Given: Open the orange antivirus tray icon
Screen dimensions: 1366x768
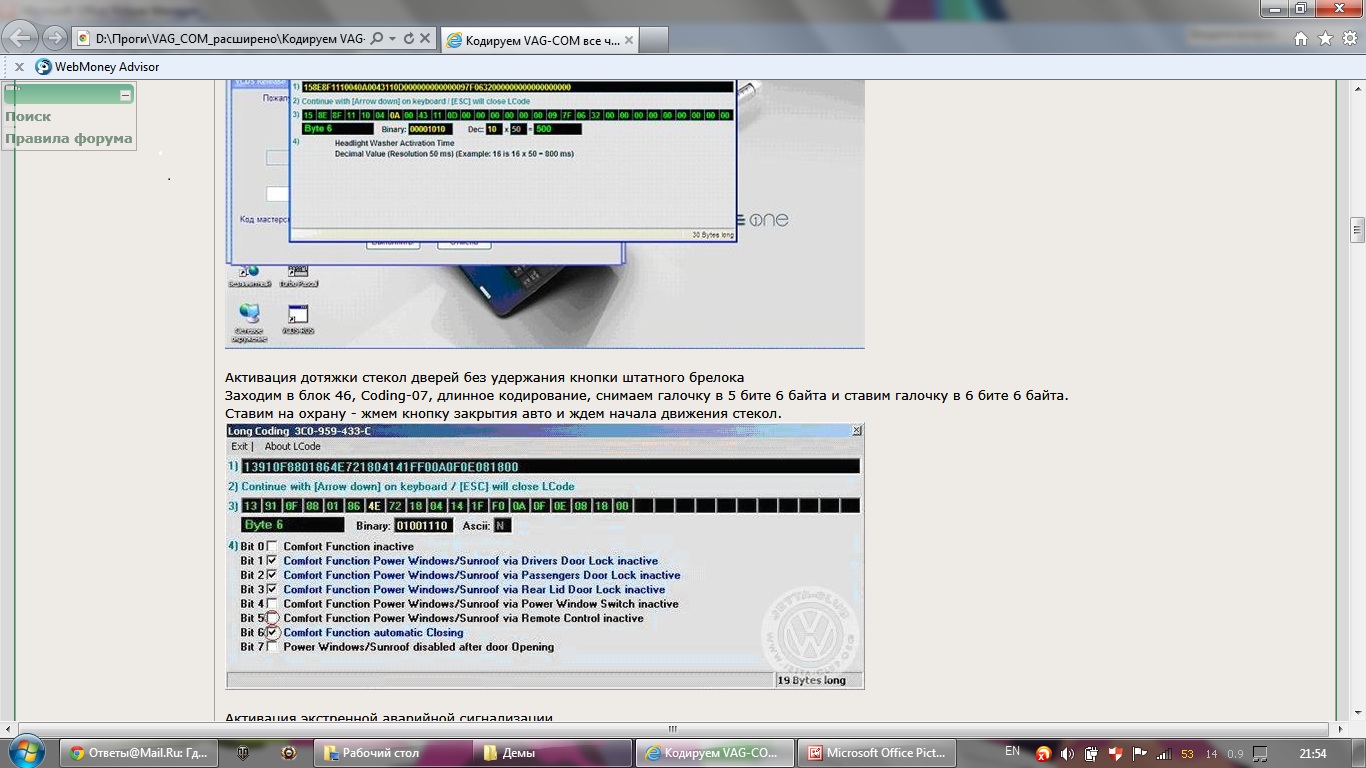Looking at the screenshot, I should (1043, 753).
